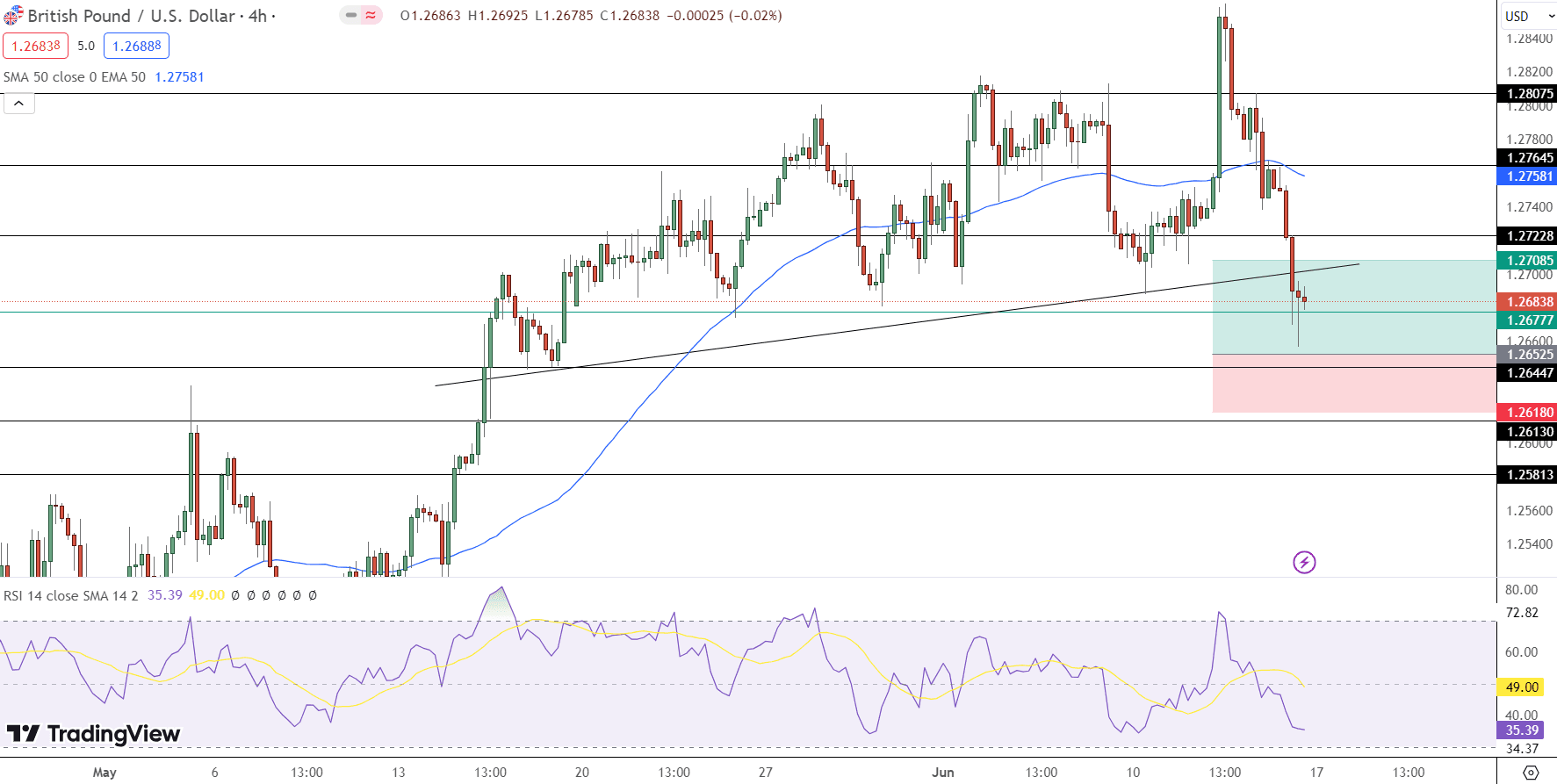Select the green long-position profit zone
The height and width of the screenshot is (784, 1557).
tap(1353, 307)
